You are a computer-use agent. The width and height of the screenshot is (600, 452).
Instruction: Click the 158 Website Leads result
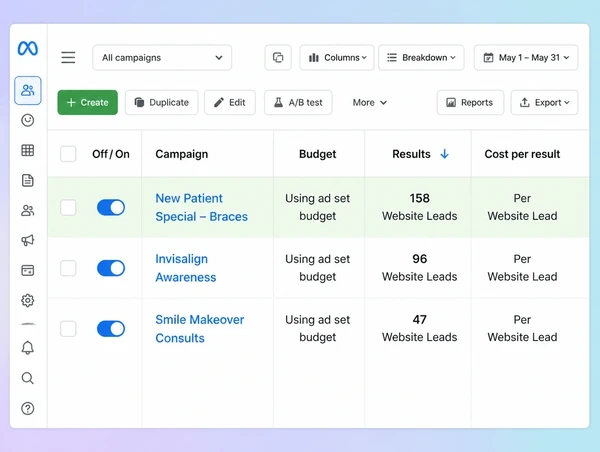(x=419, y=207)
